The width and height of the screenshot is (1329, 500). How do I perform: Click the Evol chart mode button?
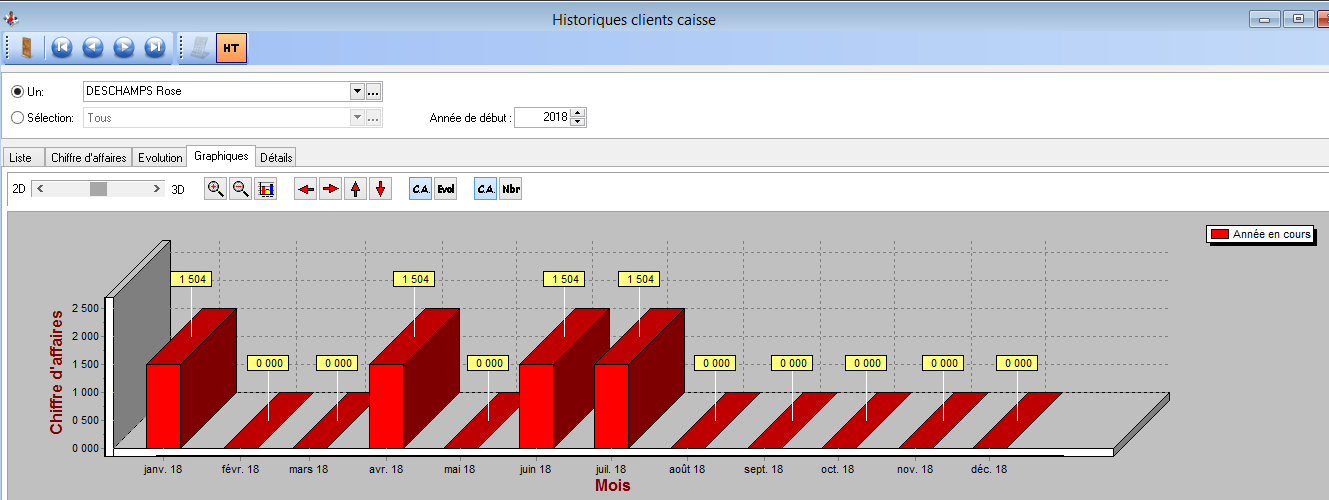pos(446,189)
